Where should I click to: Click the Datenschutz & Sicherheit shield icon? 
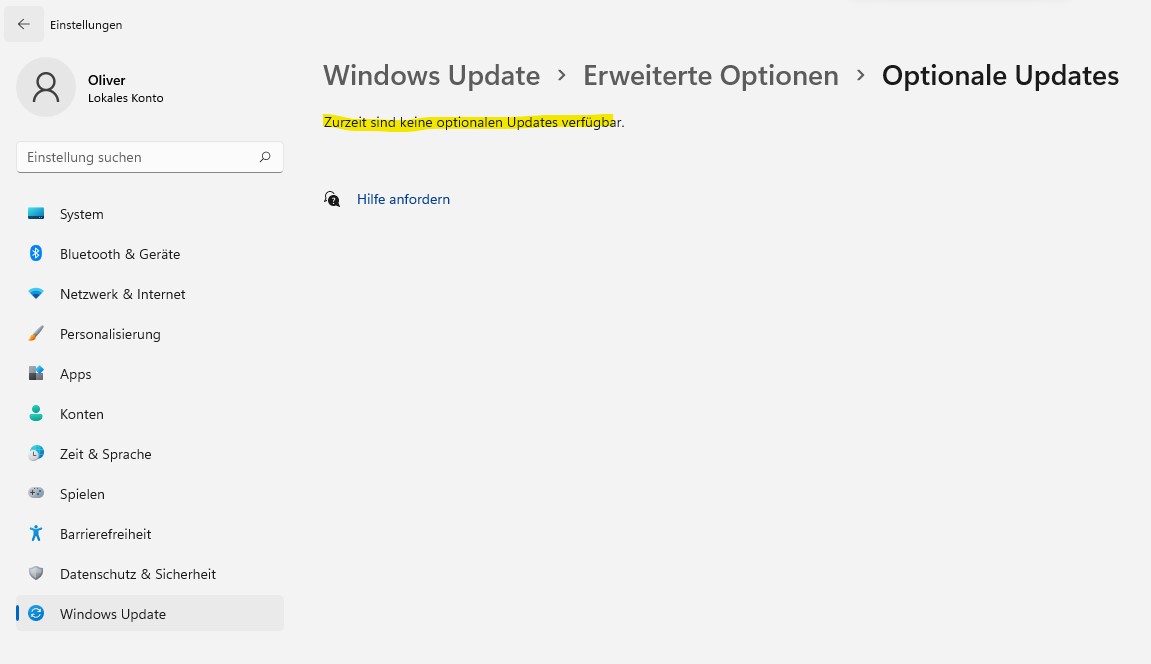tap(36, 573)
